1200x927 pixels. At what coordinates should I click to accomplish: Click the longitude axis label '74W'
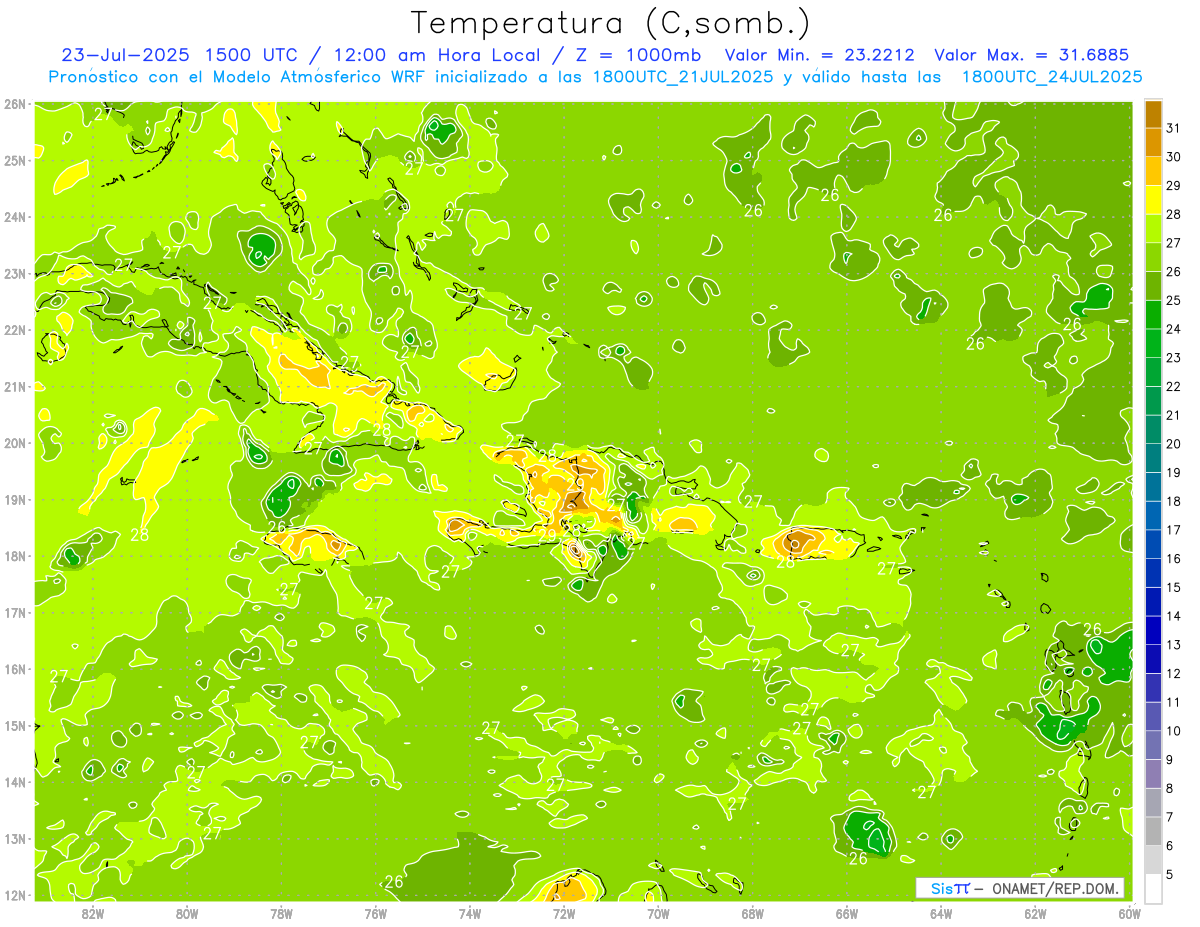[x=469, y=912]
